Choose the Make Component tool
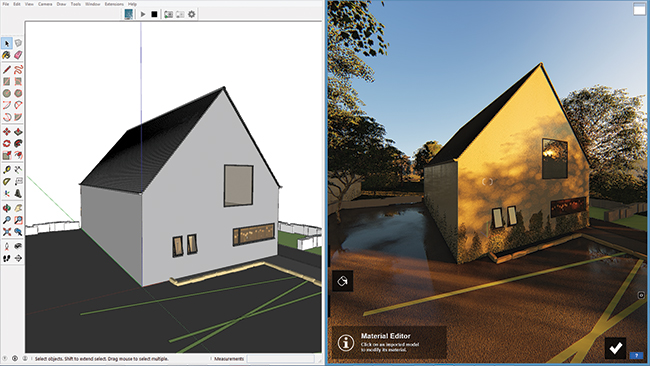This screenshot has width=650, height=366. pyautogui.click(x=18, y=43)
